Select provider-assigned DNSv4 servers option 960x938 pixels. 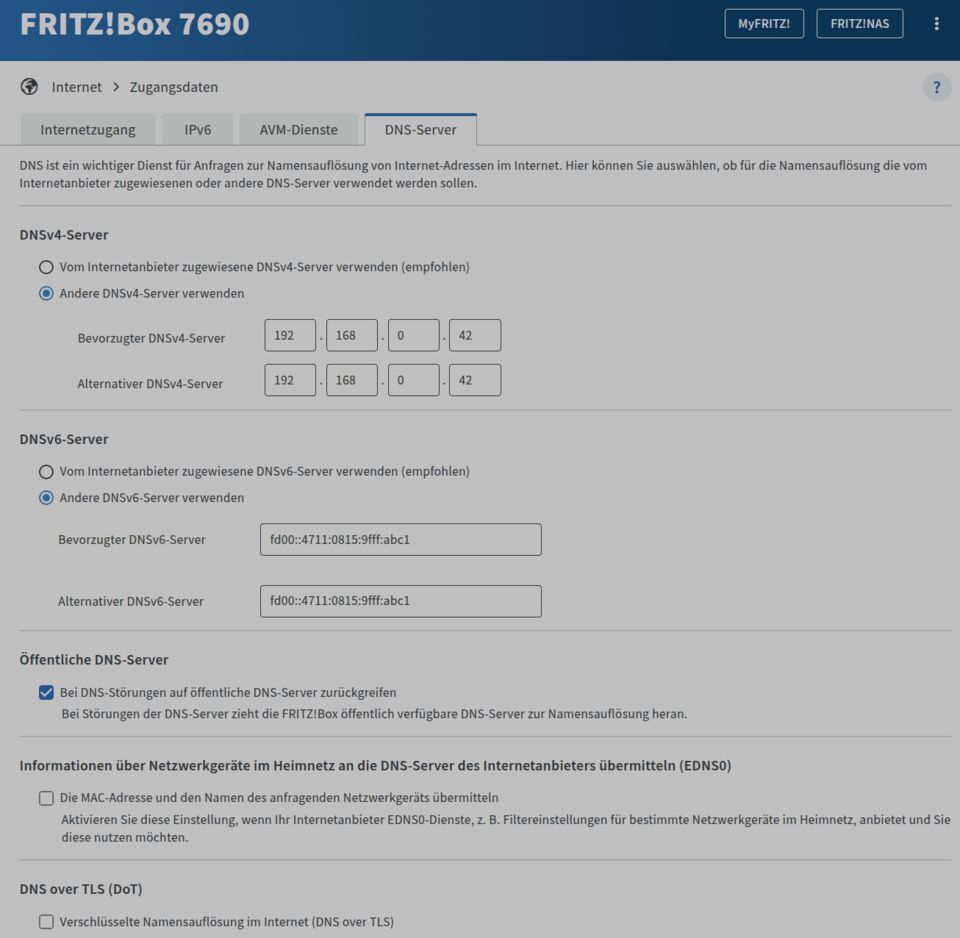[46, 268]
